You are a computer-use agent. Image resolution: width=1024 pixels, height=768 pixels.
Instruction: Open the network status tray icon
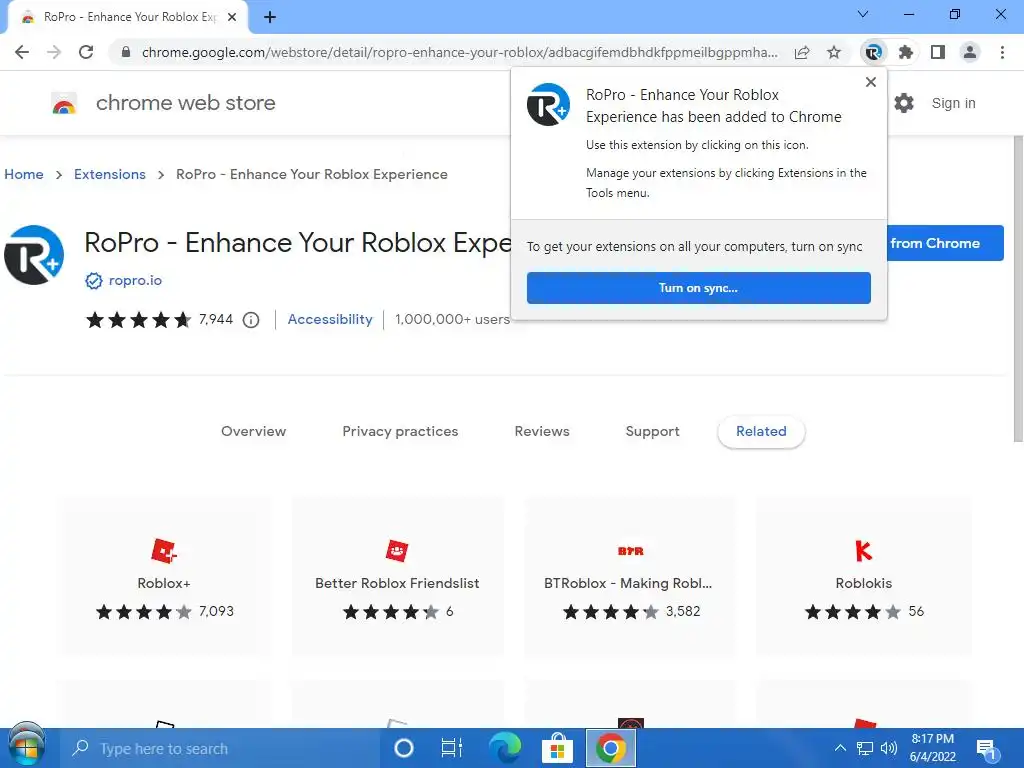[865, 748]
